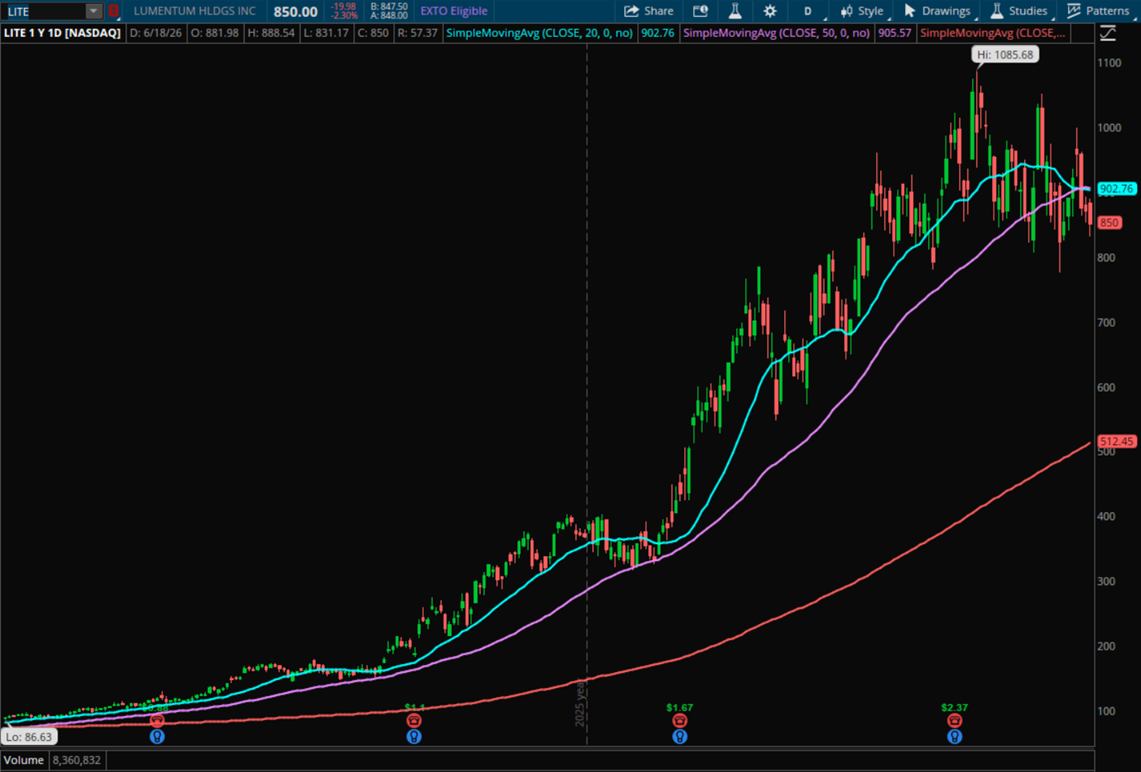
Task: Click the blue lightbulb icon below the $2.37 earnings
Action: coord(954,736)
